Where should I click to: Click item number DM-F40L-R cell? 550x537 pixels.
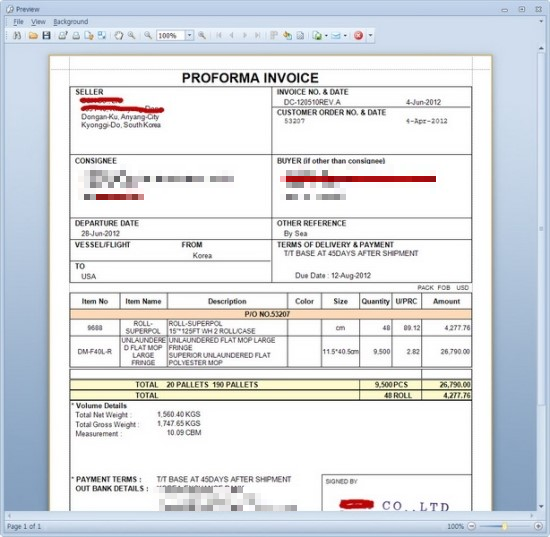coord(95,351)
